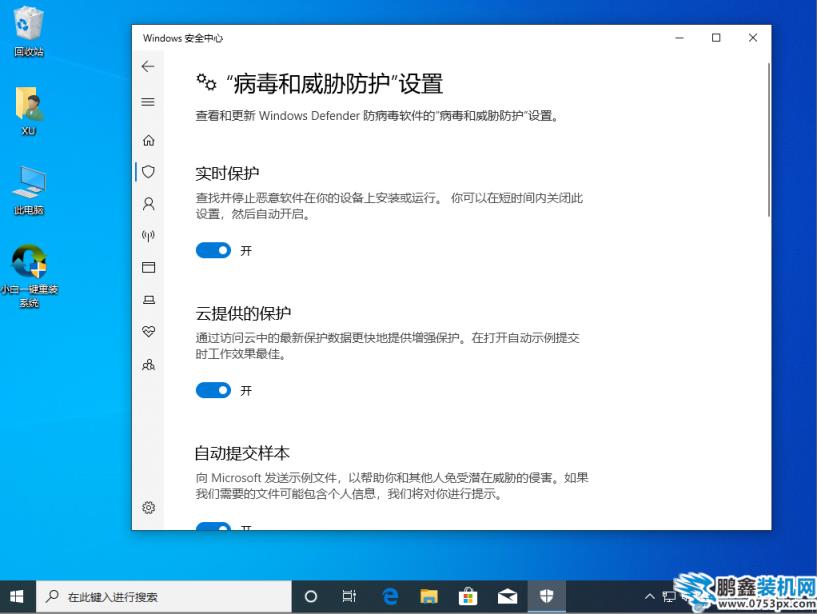
Task: Open Task View on taskbar
Action: coord(349,596)
